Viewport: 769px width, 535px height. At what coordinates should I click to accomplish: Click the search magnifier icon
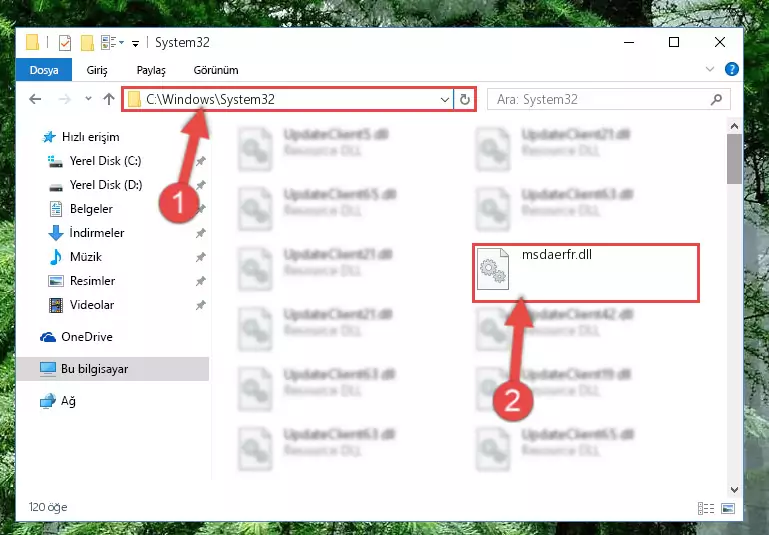716,100
